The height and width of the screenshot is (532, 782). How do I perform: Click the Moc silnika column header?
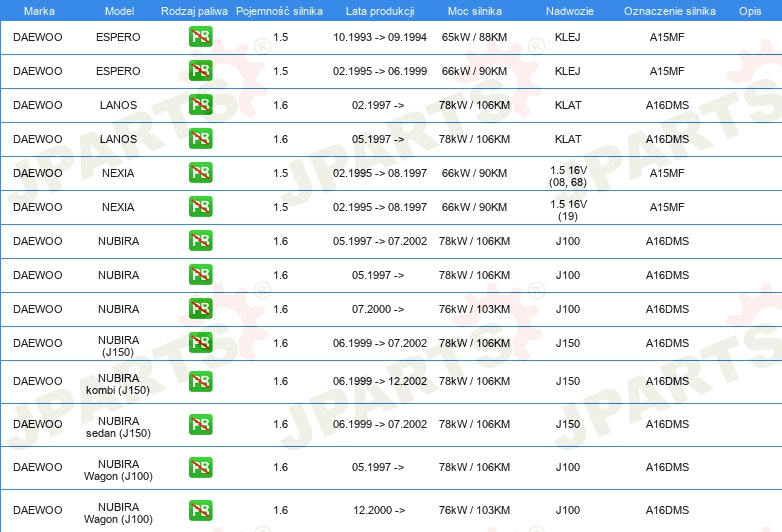pos(475,11)
